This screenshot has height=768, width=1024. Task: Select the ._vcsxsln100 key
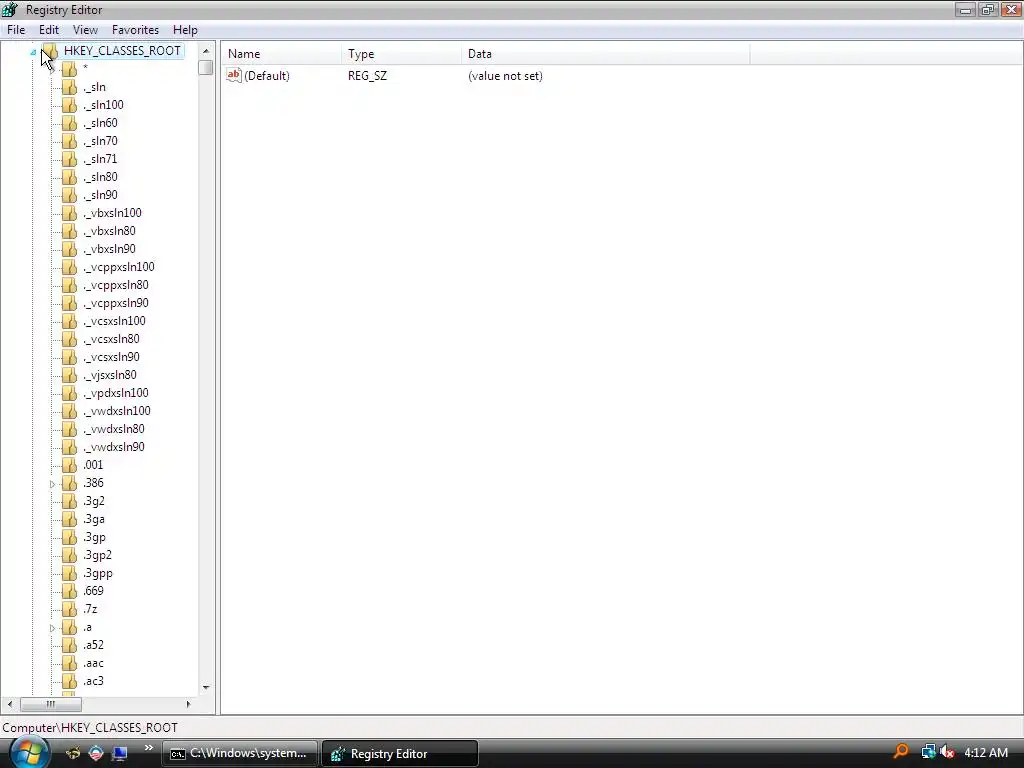pyautogui.click(x=114, y=321)
